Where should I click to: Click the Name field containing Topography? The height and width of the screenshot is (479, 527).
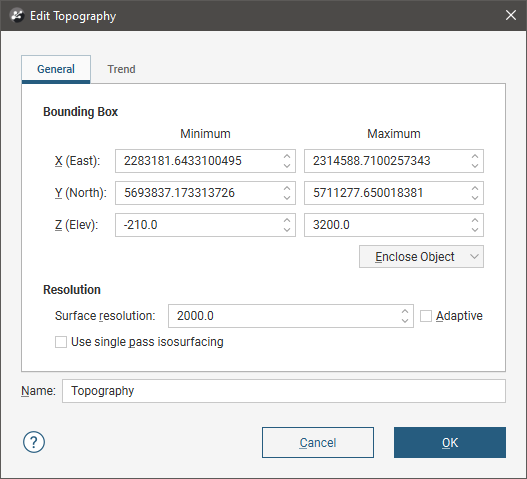click(x=284, y=391)
